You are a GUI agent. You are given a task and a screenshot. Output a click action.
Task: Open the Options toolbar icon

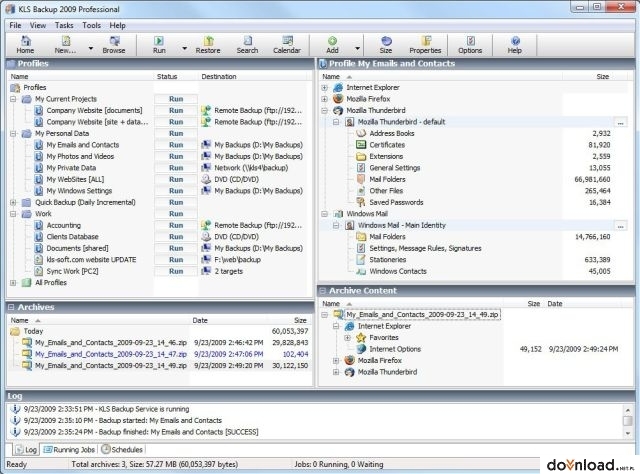tap(470, 45)
